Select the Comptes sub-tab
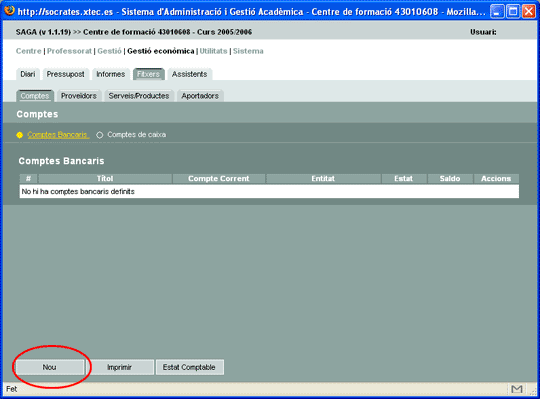This screenshot has width=540, height=399. [35, 96]
